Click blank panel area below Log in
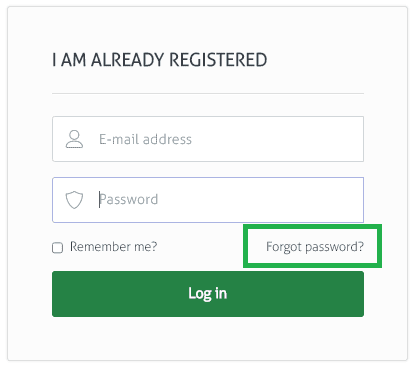This screenshot has height=366, width=418. coord(208,338)
